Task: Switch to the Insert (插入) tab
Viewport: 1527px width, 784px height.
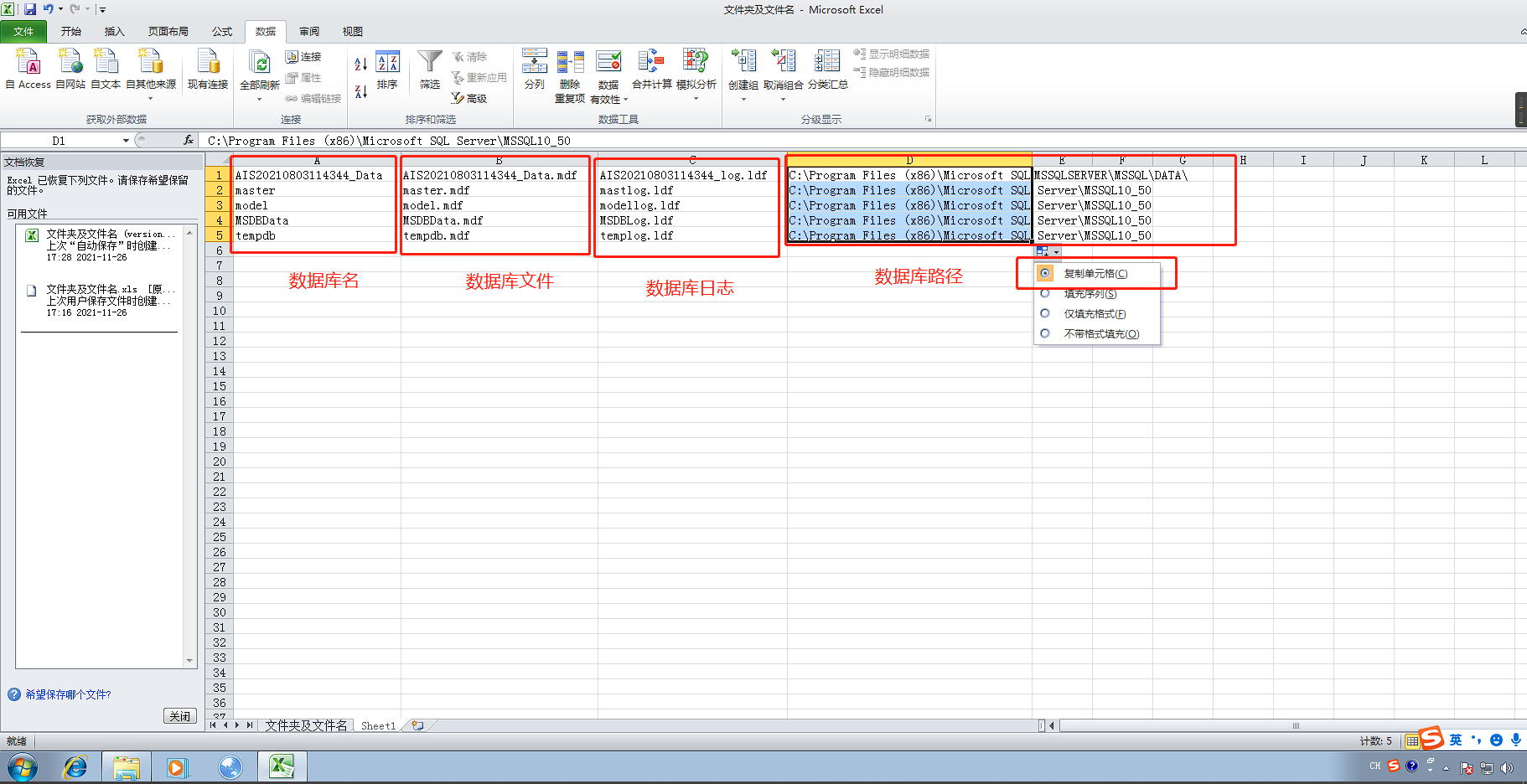Action: click(114, 31)
